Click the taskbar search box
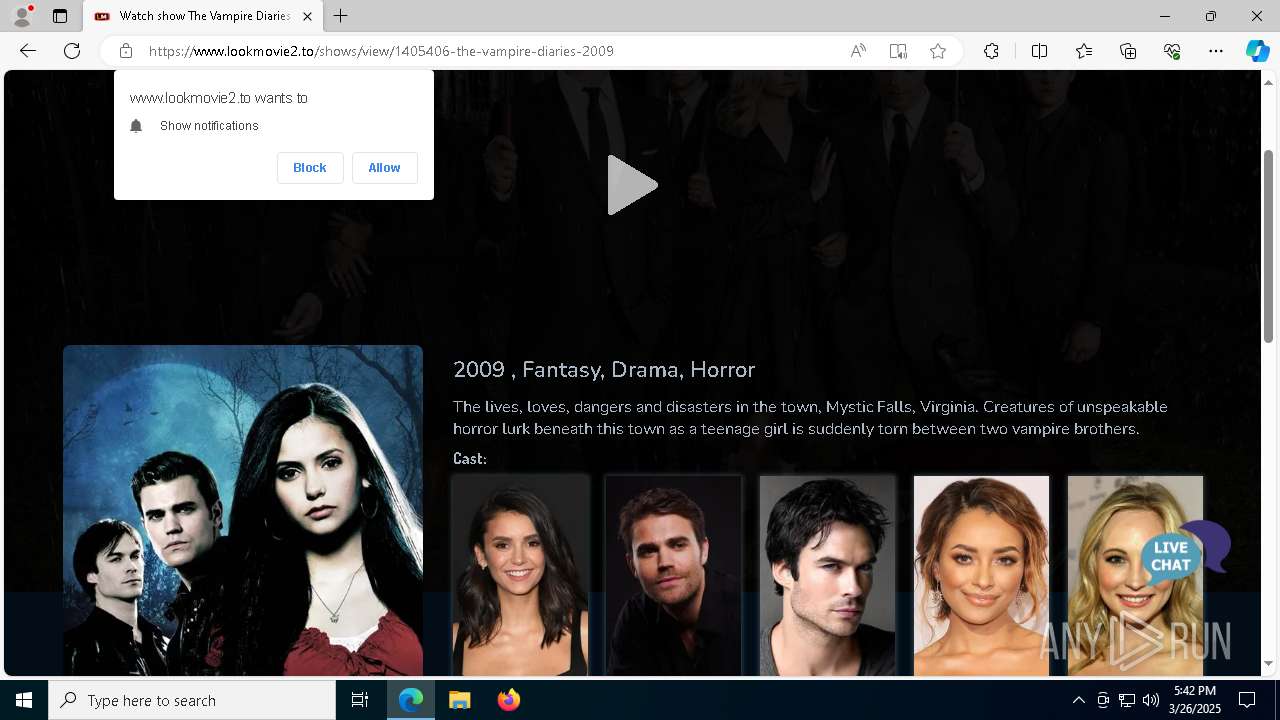This screenshot has width=1280, height=720. point(192,700)
